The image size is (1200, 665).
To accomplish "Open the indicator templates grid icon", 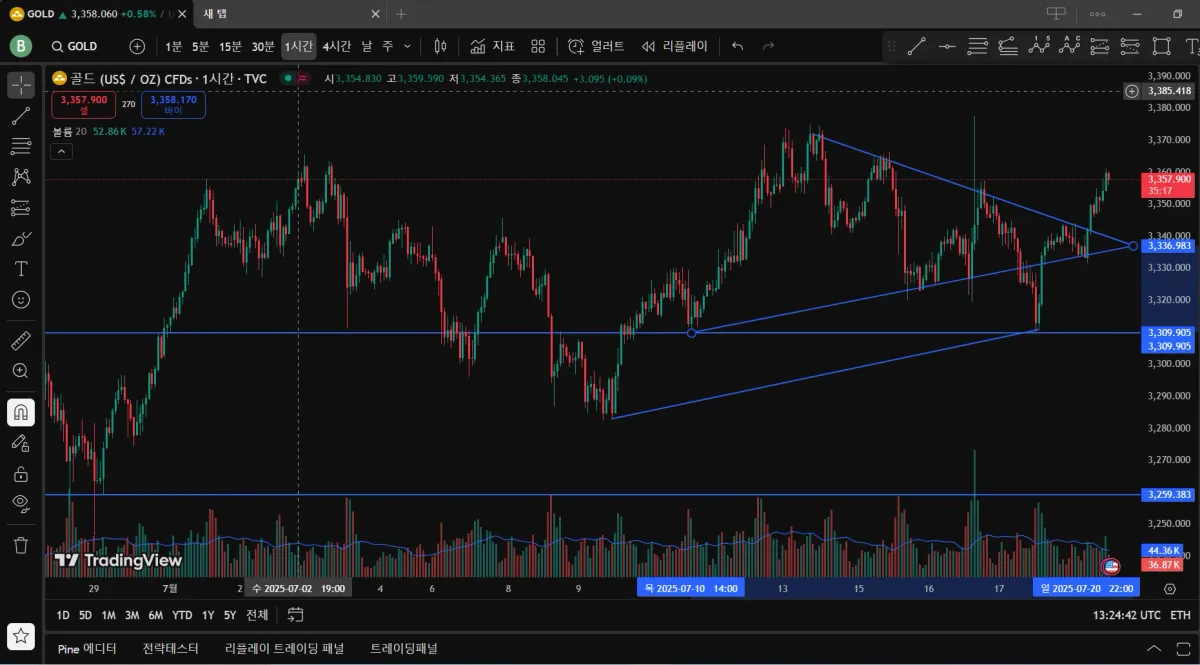I will coord(538,46).
